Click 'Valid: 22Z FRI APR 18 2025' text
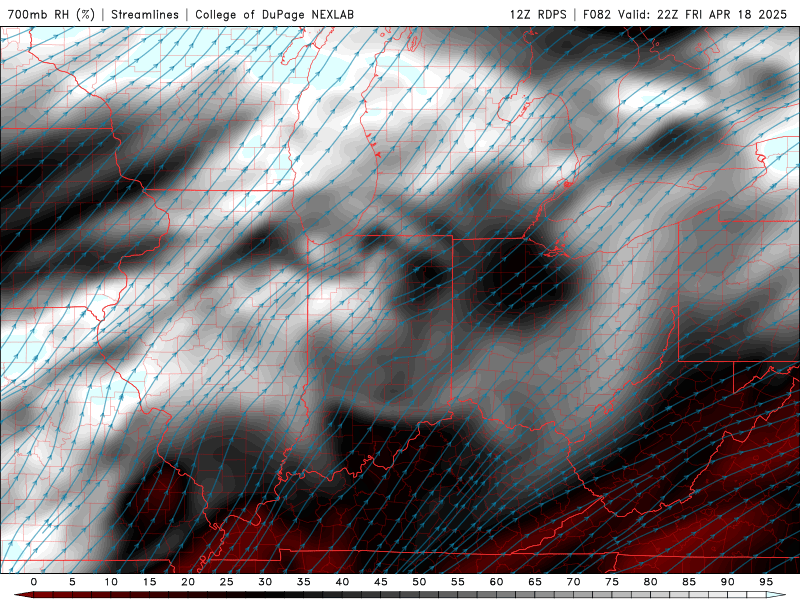 703,14
